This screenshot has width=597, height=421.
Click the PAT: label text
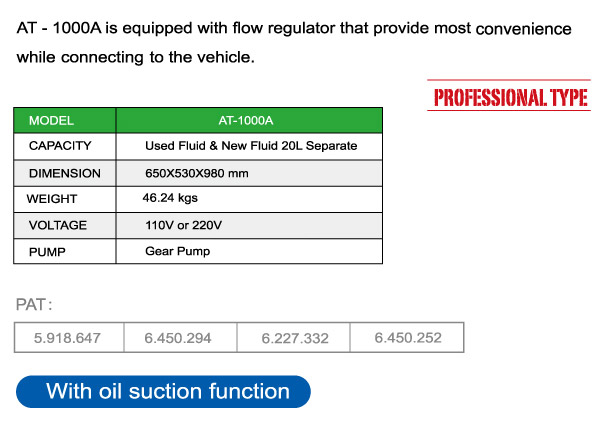pos(34,305)
